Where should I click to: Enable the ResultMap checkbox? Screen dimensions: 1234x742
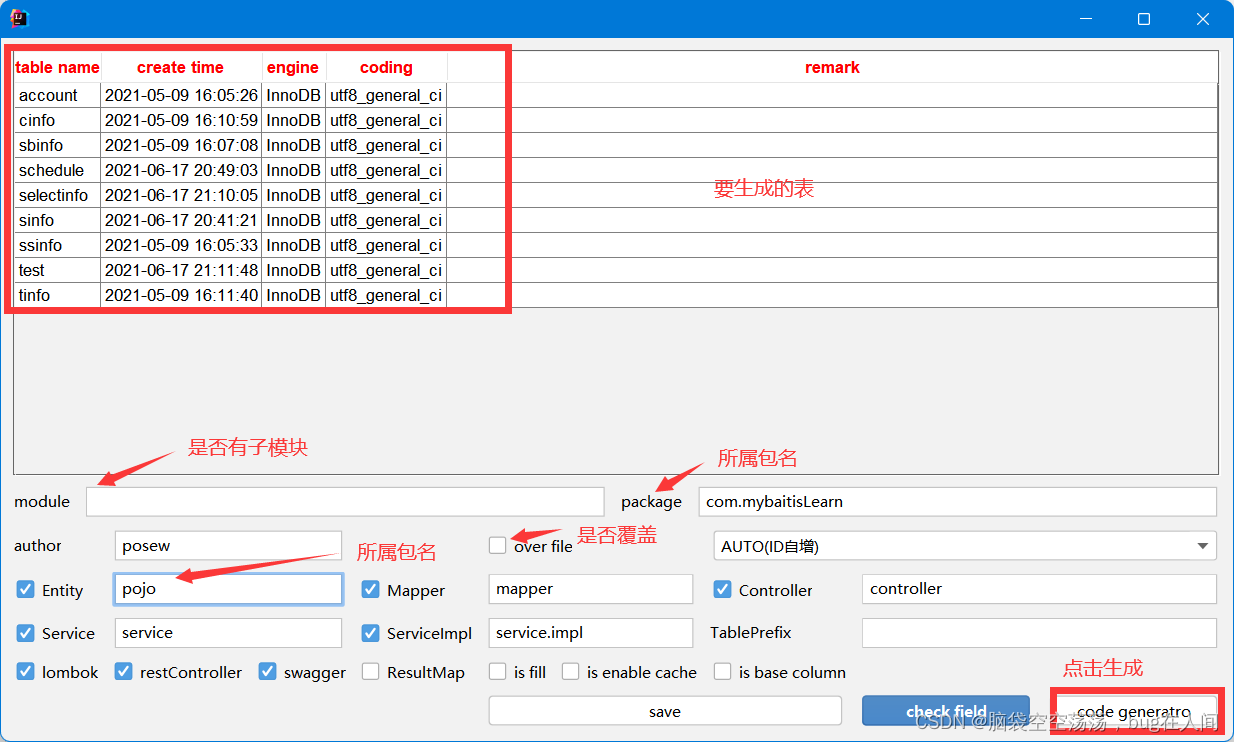(371, 672)
